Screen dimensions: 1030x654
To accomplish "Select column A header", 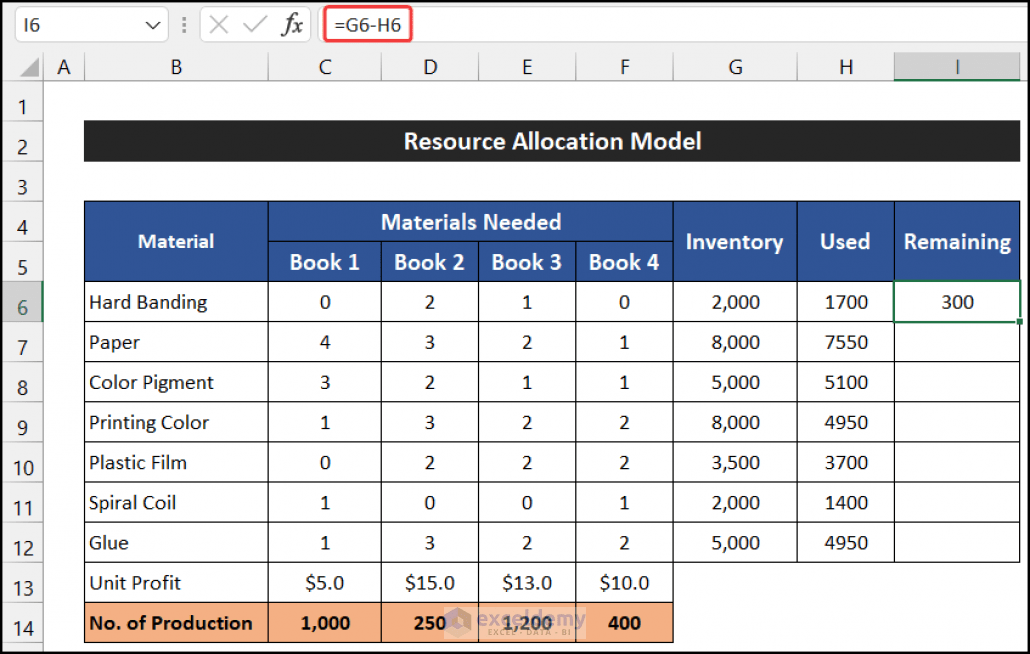I will 64,67.
